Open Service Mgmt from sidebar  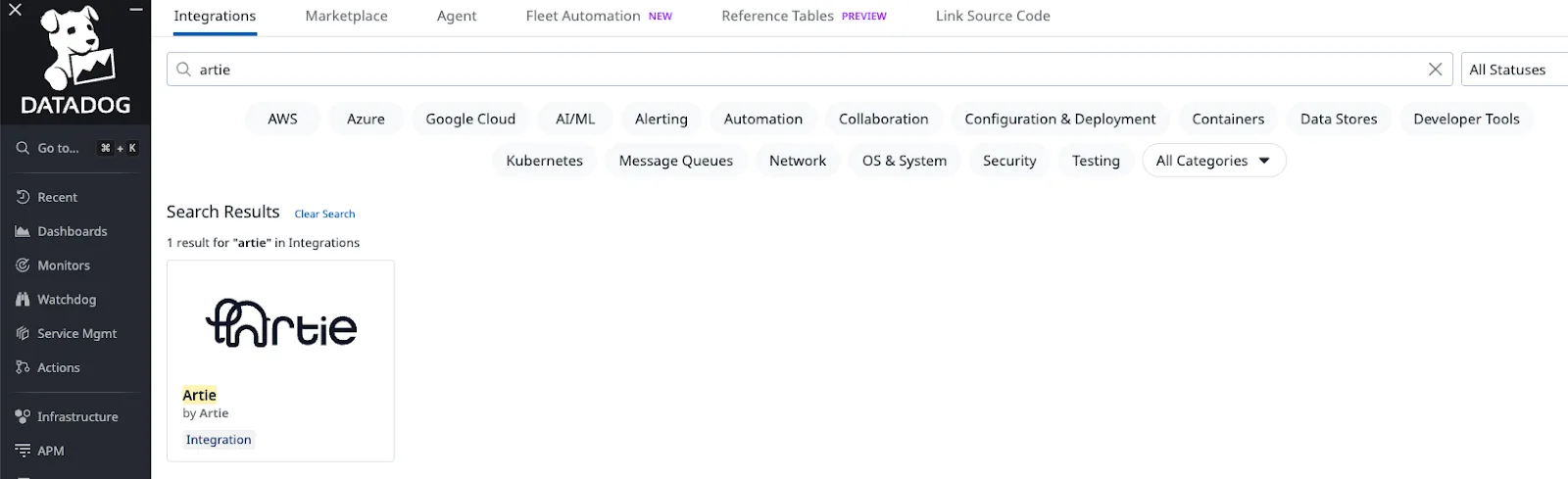point(76,334)
